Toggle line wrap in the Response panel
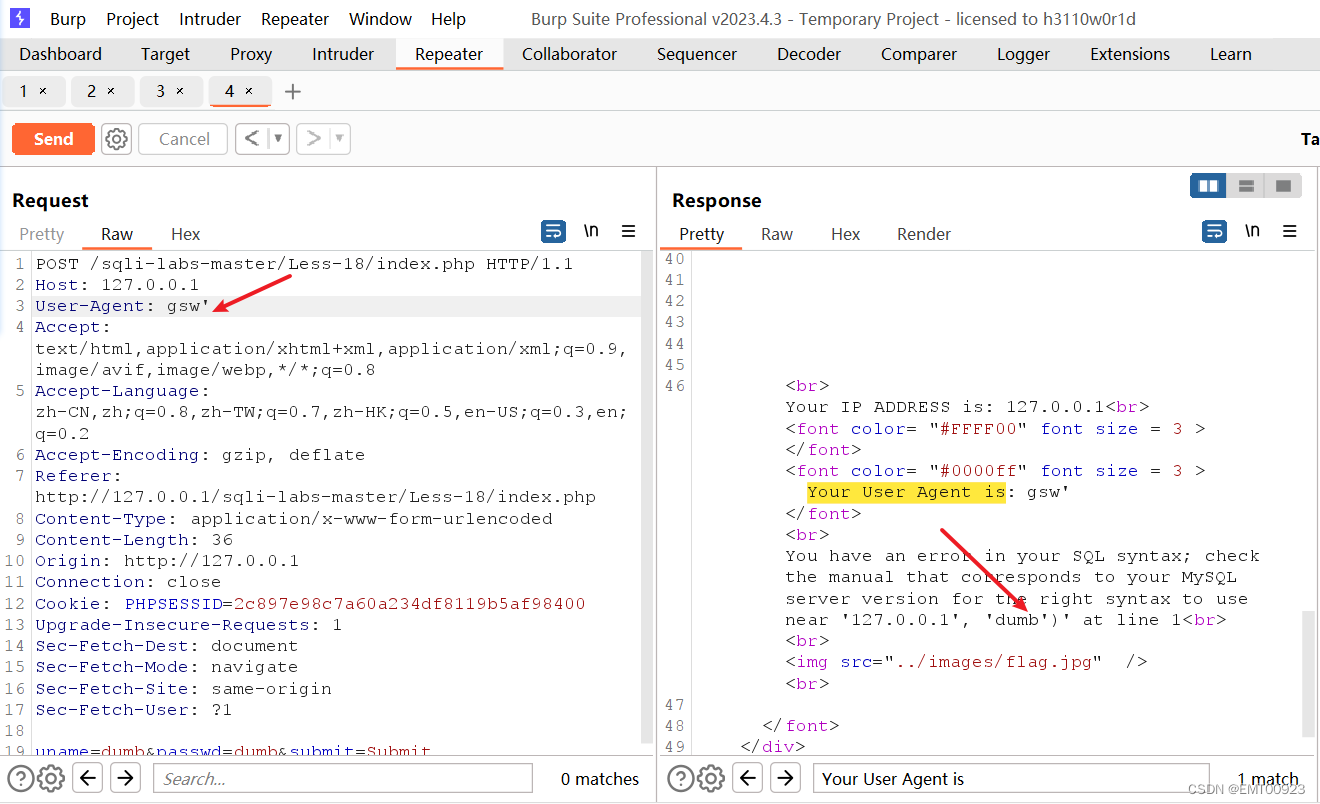Viewport: 1320px width, 804px height. 1214,232
